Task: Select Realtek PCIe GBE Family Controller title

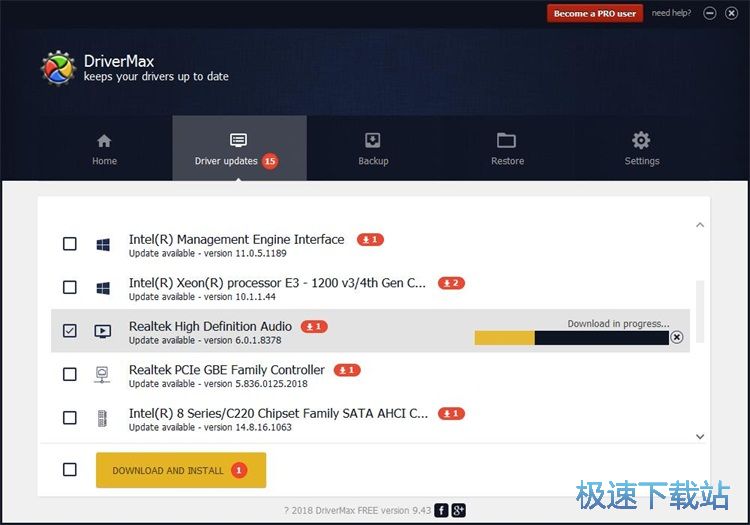Action: point(227,370)
